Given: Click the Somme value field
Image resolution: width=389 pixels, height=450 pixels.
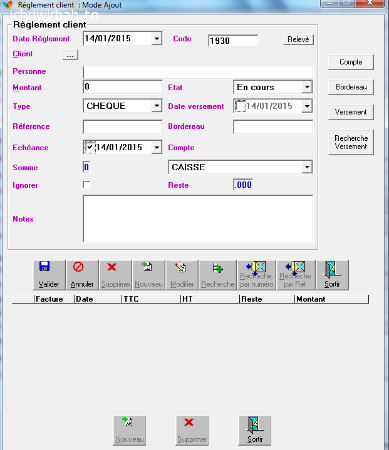Looking at the screenshot, I should 86,167.
